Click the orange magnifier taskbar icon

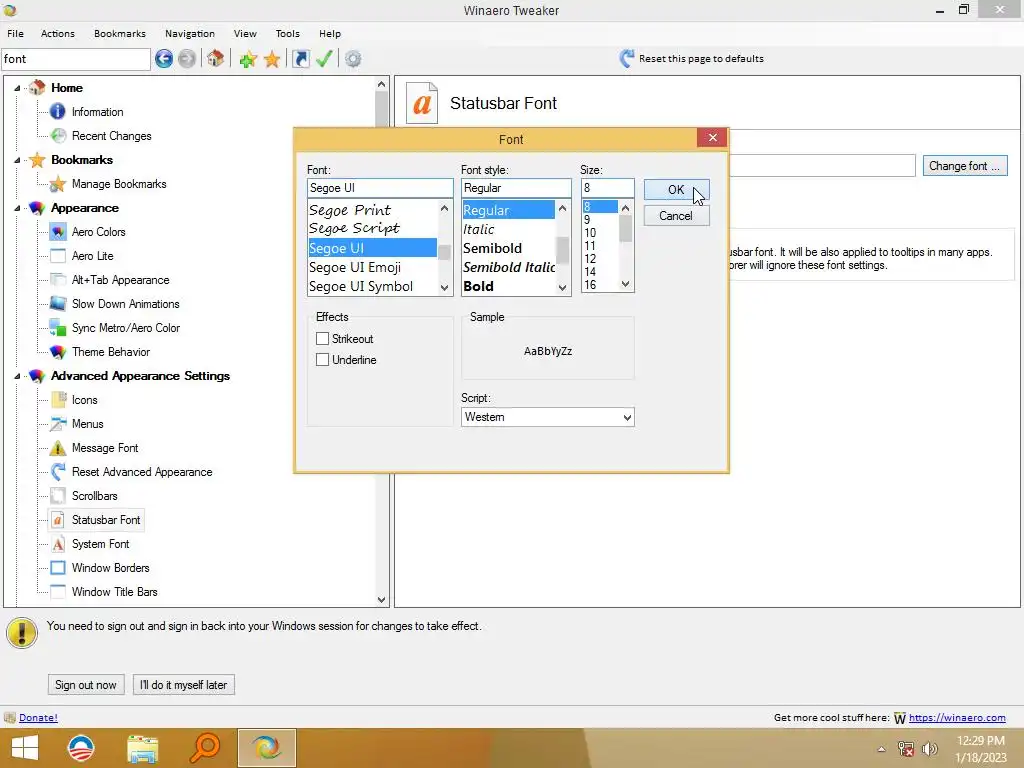204,748
